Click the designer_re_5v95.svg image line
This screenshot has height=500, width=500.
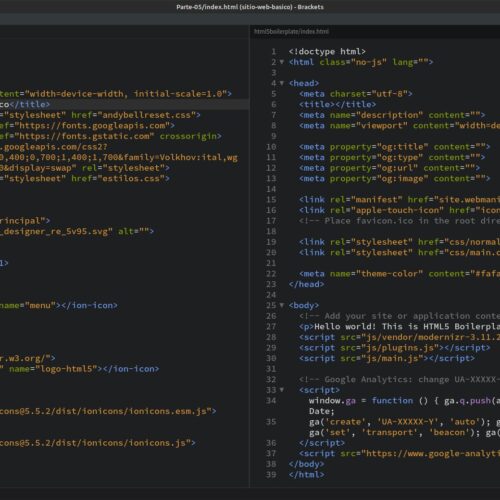(77, 231)
